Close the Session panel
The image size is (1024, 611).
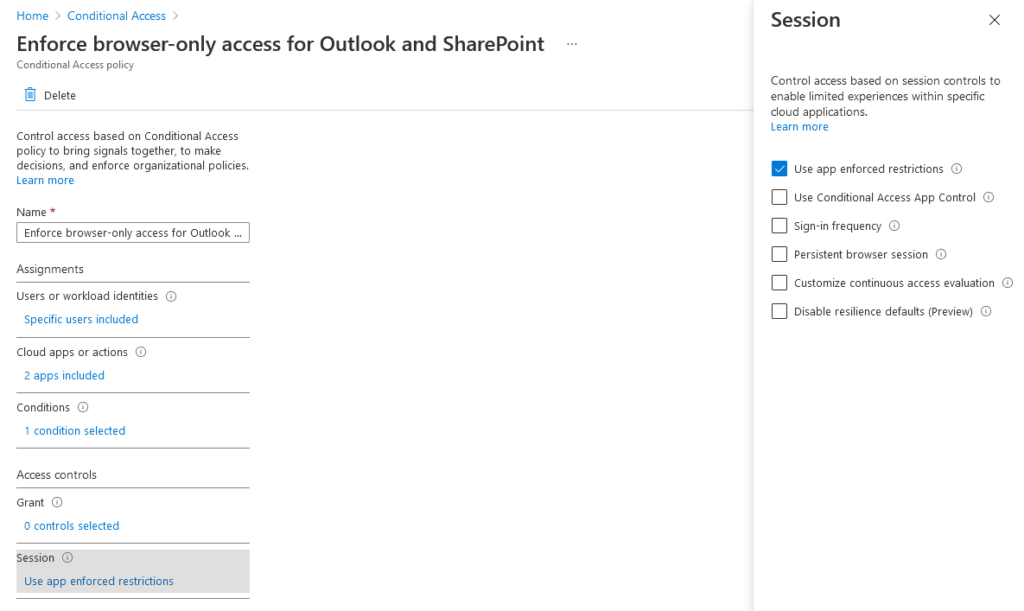coord(994,20)
